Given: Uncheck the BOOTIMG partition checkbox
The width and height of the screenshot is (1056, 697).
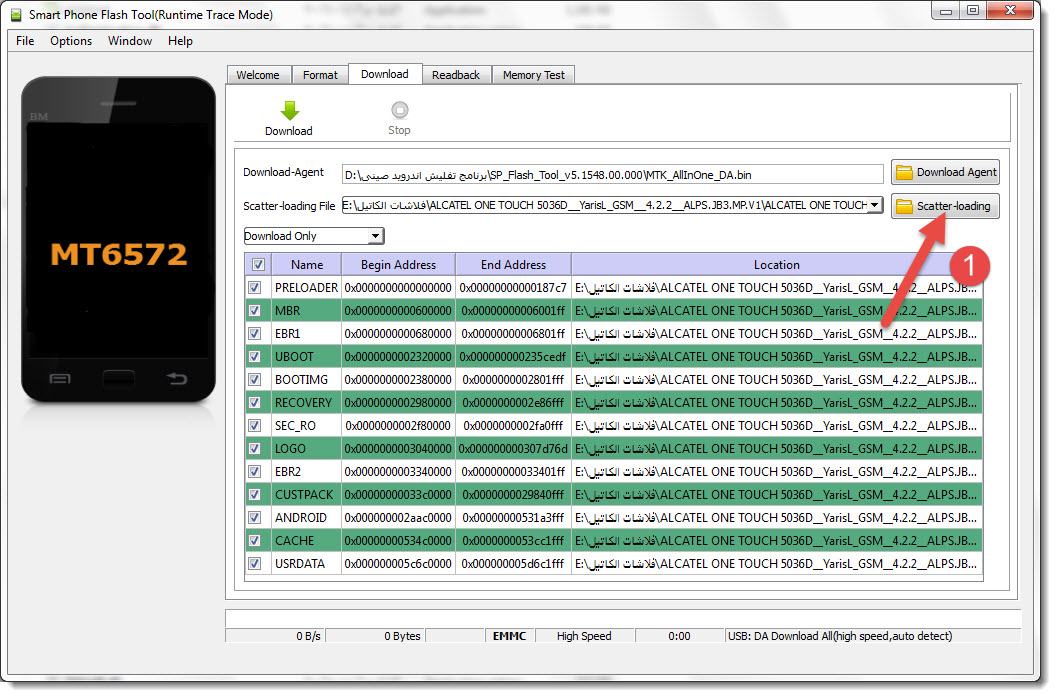Looking at the screenshot, I should pos(255,380).
